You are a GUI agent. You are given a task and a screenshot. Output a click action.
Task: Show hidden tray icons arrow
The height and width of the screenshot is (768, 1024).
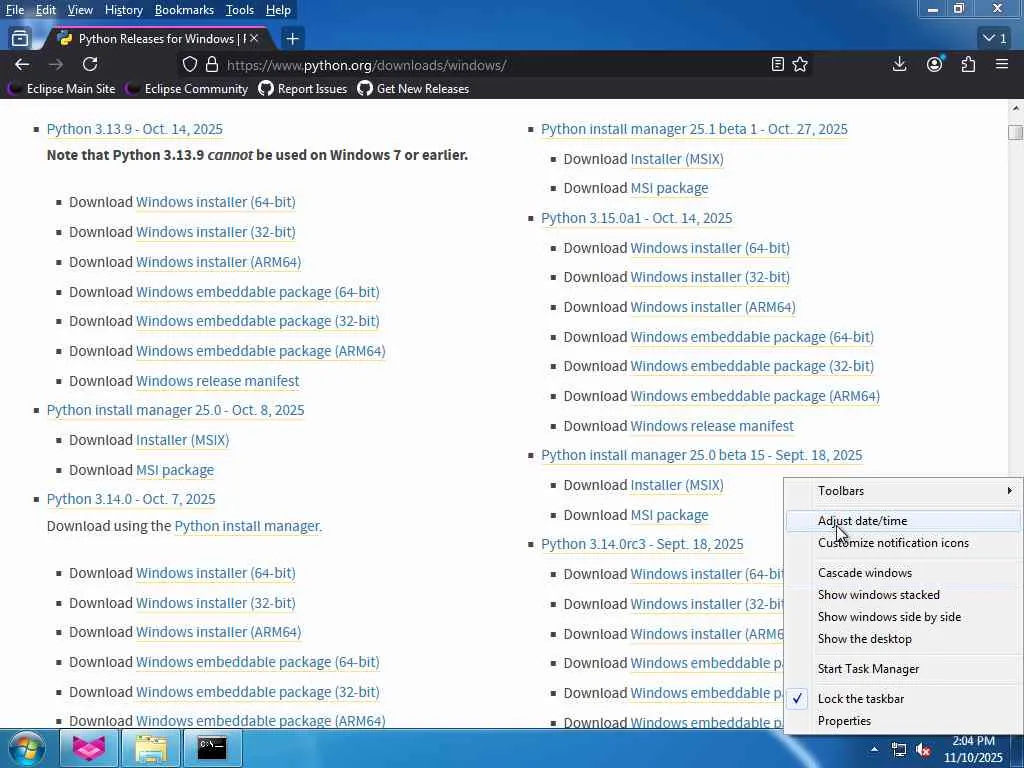874,749
